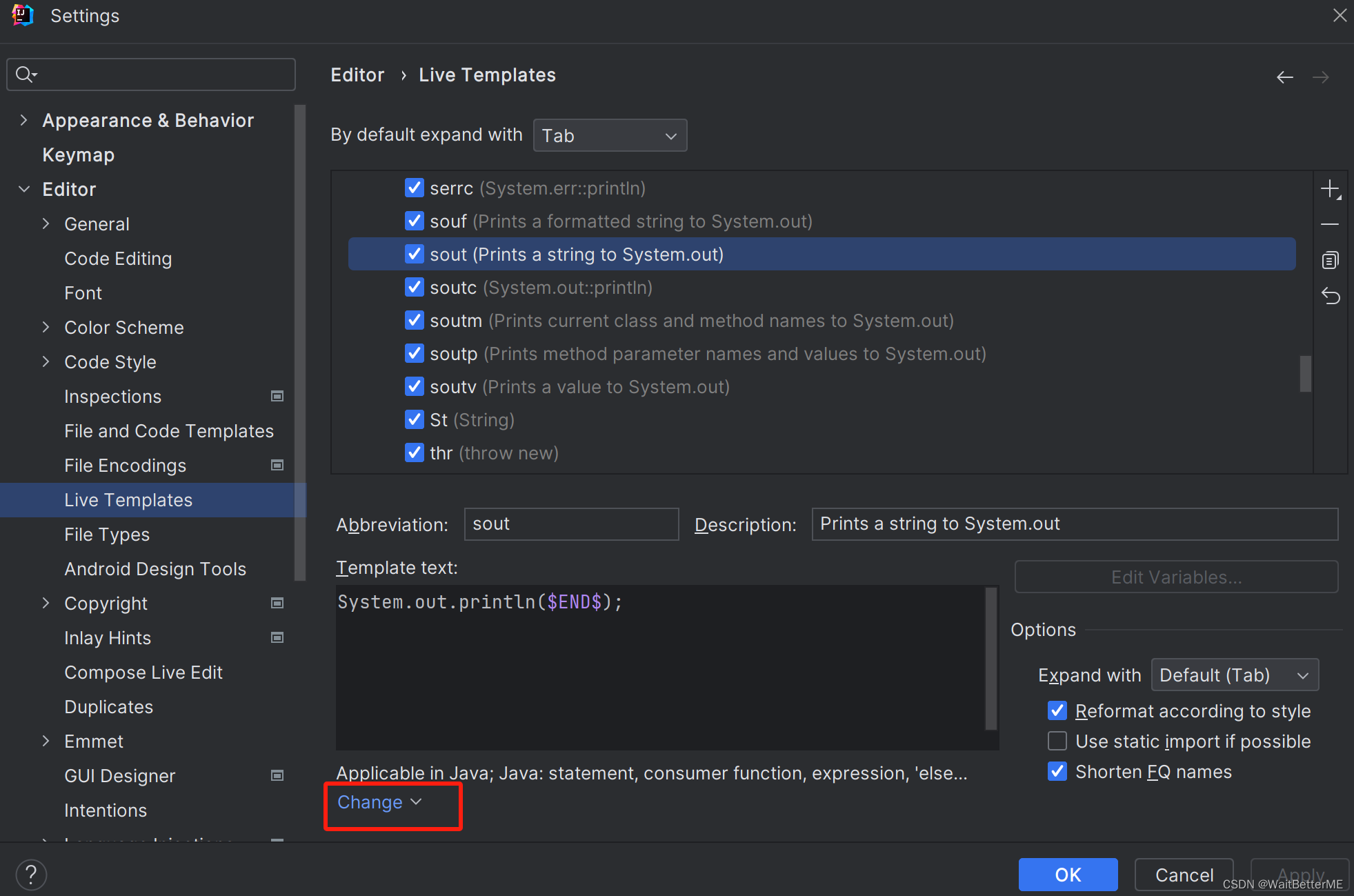The image size is (1354, 896).
Task: Uncheck the souf template checkbox
Action: click(x=415, y=221)
